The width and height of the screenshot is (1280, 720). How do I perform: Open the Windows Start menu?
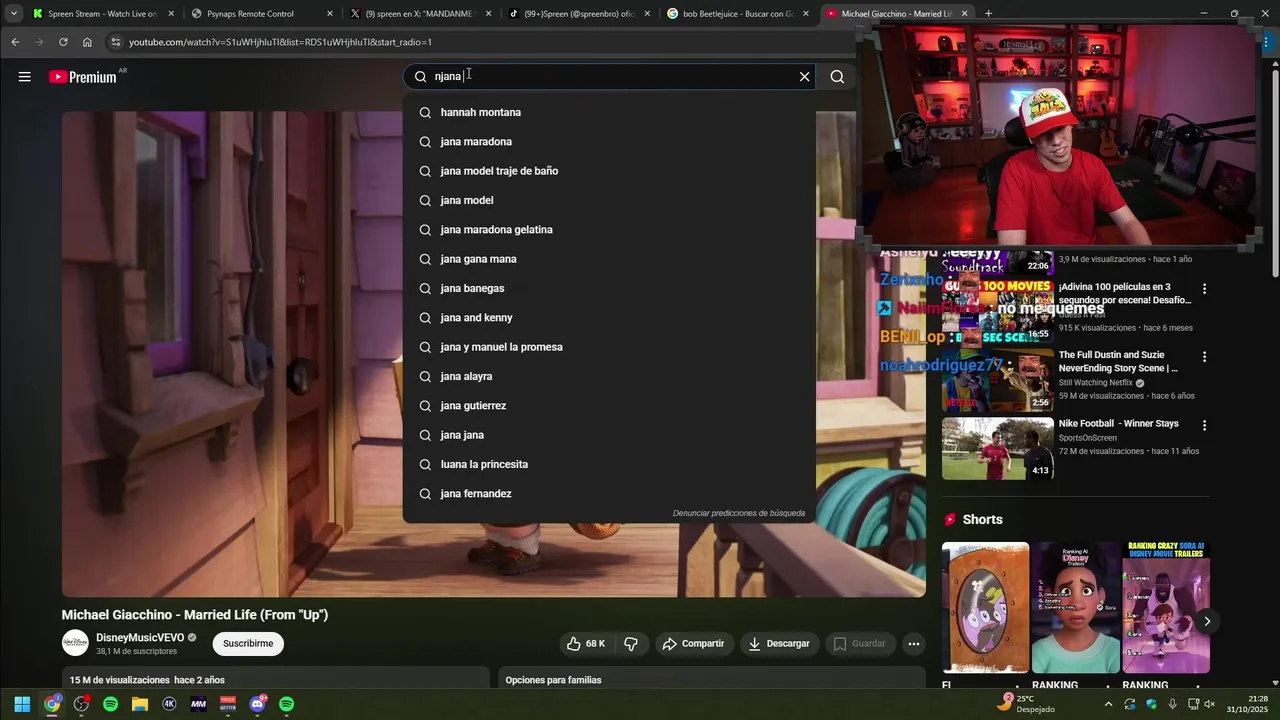click(22, 704)
